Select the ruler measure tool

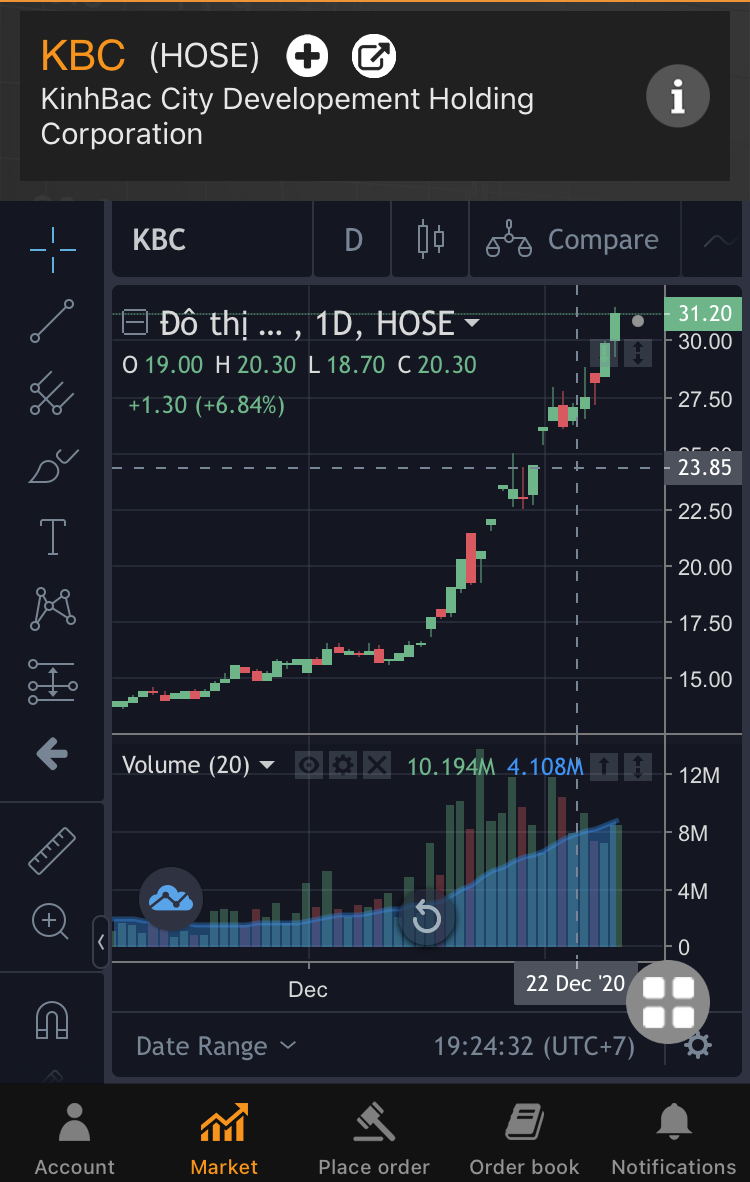click(52, 850)
